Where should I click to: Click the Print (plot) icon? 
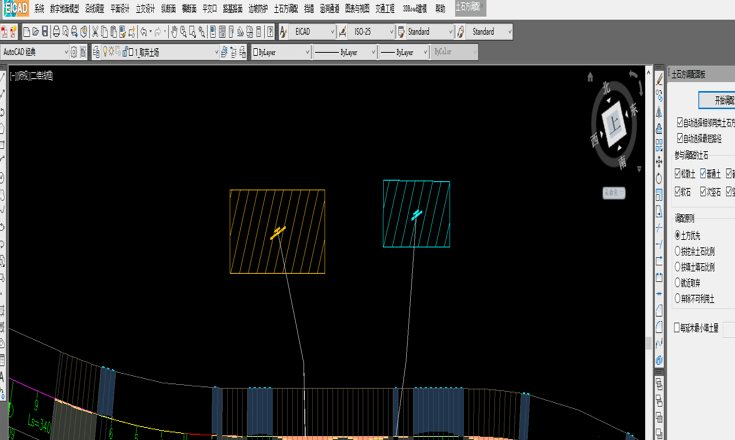point(56,32)
